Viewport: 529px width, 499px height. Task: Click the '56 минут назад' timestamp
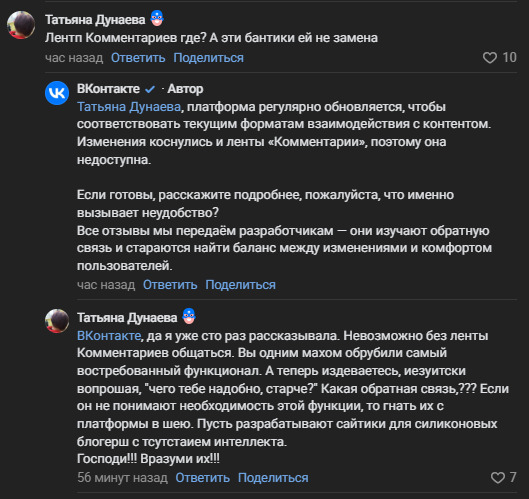[x=122, y=478]
